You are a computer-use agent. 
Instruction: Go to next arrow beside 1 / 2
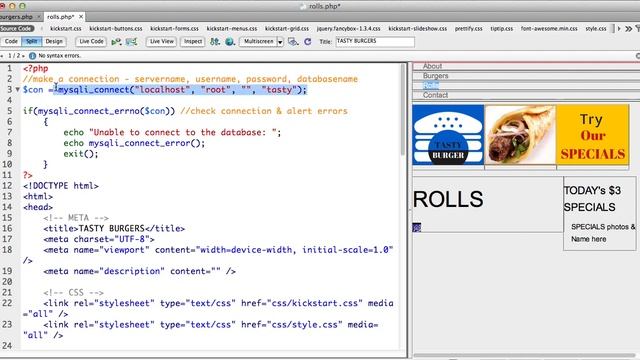tap(23, 56)
